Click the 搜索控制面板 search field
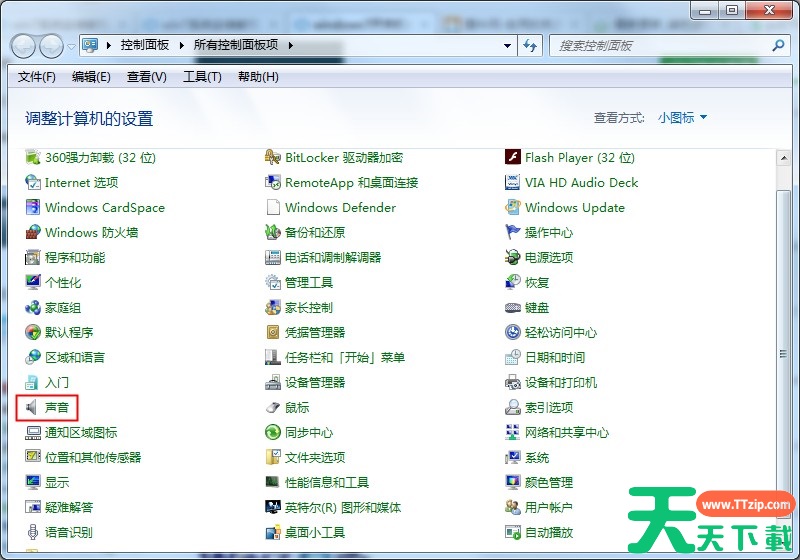This screenshot has height=560, width=800. pos(660,45)
